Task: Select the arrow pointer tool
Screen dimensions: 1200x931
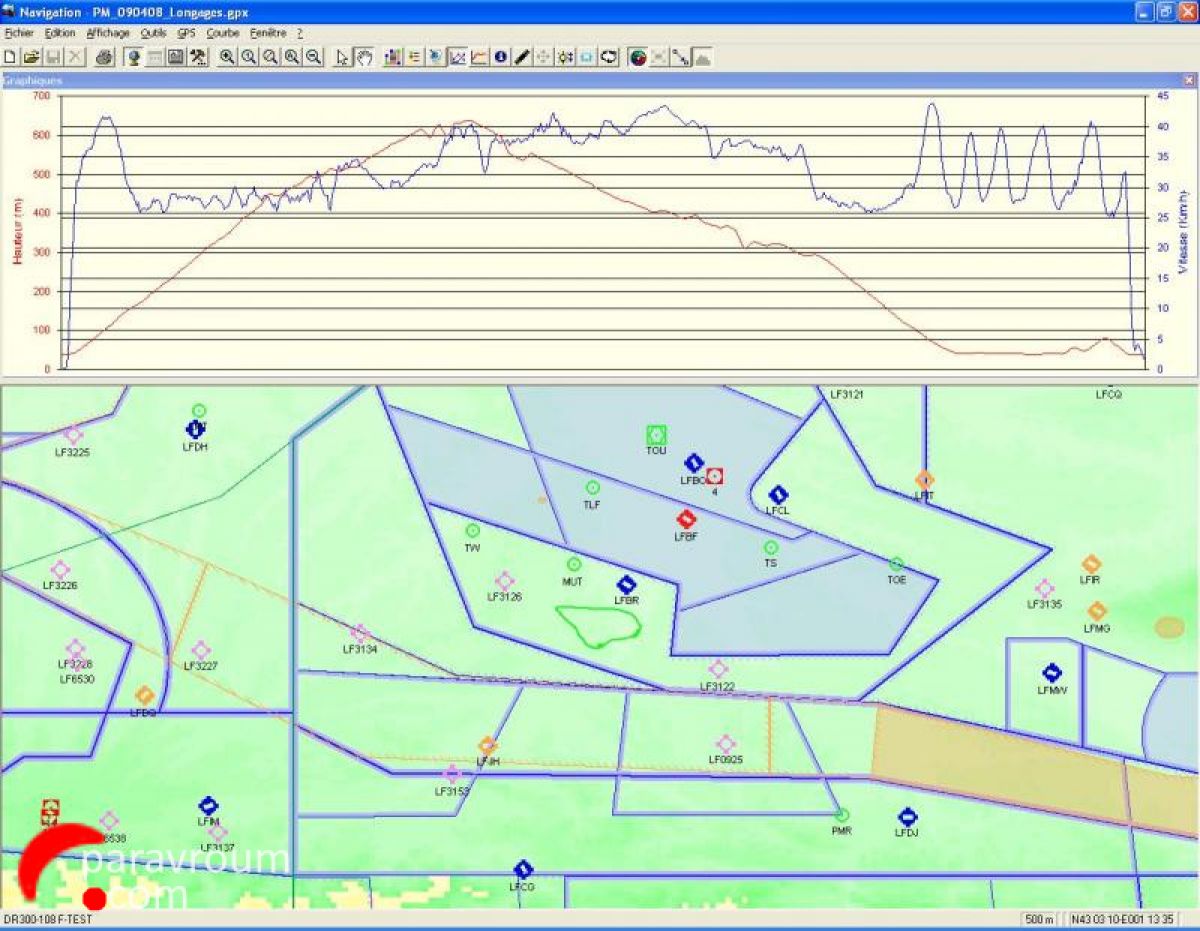Action: (x=343, y=57)
